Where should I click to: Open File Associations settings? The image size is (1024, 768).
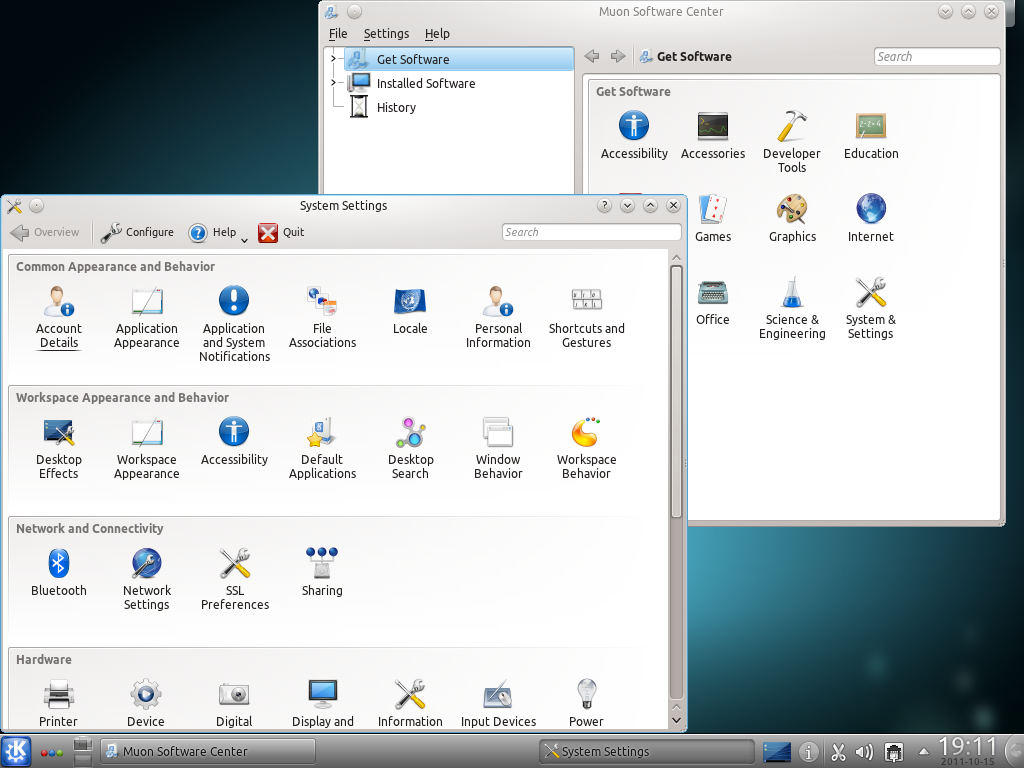click(322, 317)
